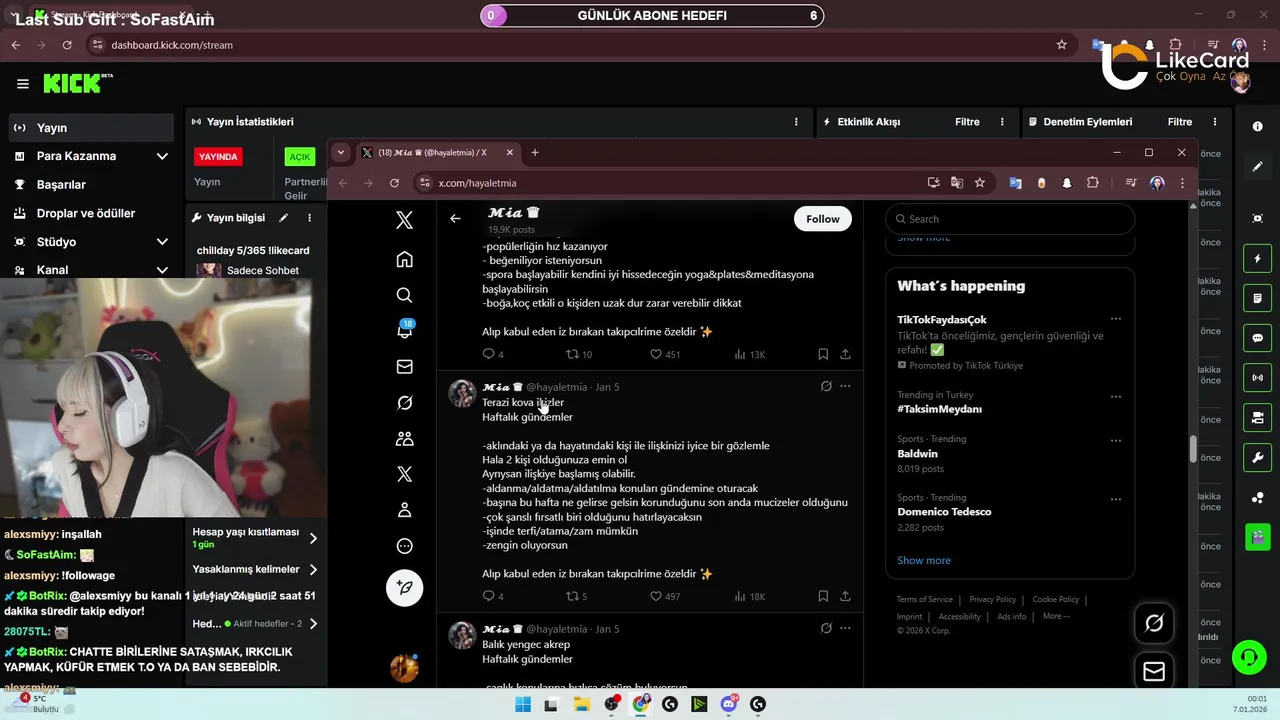This screenshot has height=720, width=1280.
Task: Share the Terazi kova ikizler post
Action: click(x=845, y=596)
